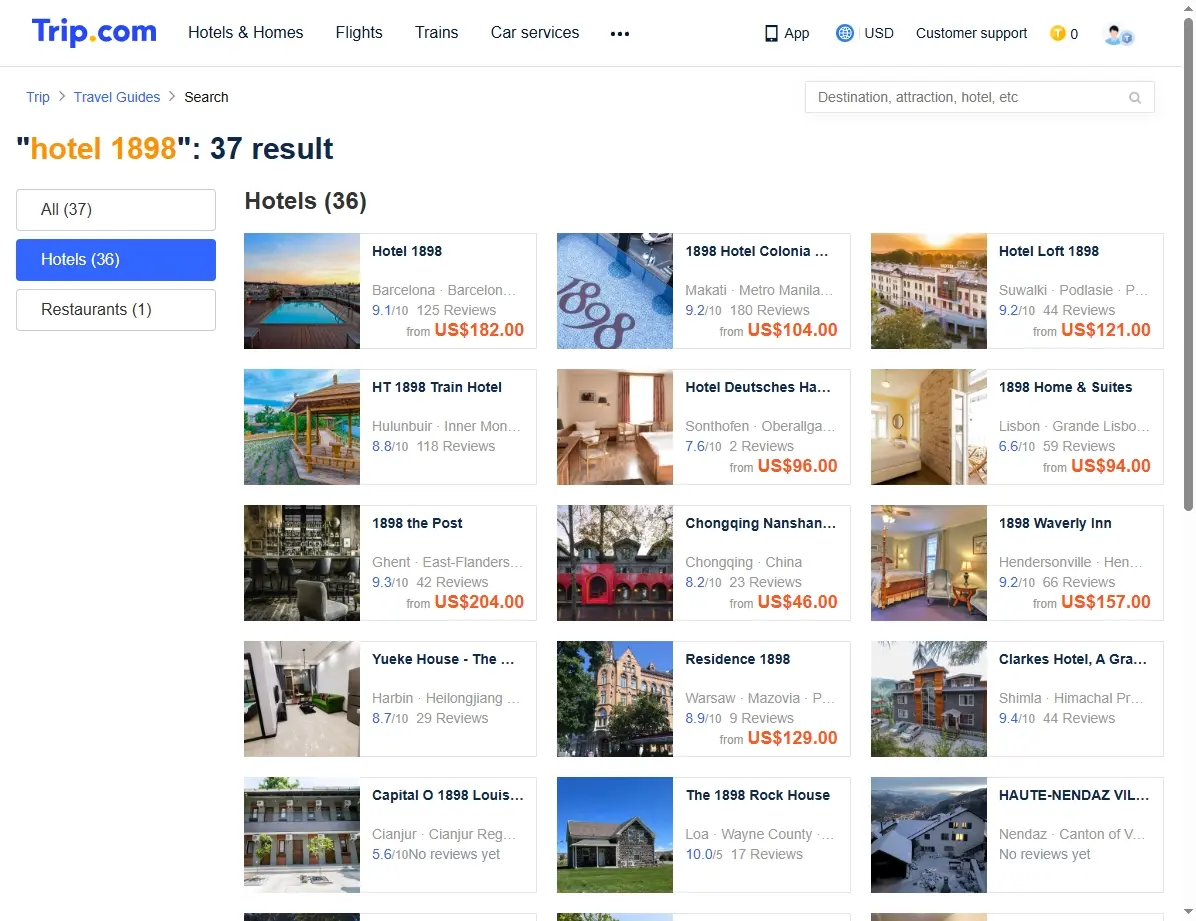Open 1898 the Post thumbnail

(302, 562)
